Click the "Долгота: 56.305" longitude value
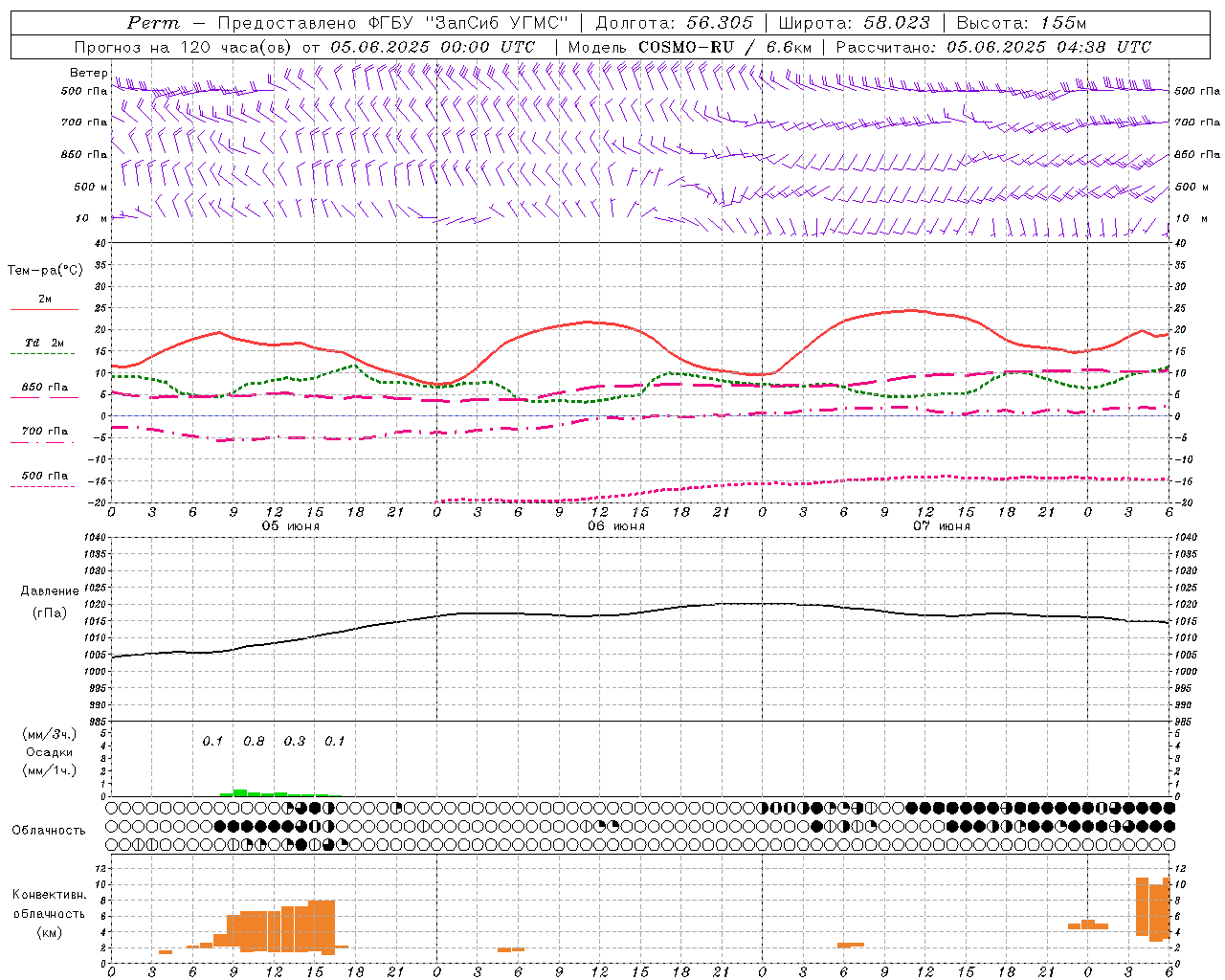The image size is (1225, 980). tap(675, 23)
